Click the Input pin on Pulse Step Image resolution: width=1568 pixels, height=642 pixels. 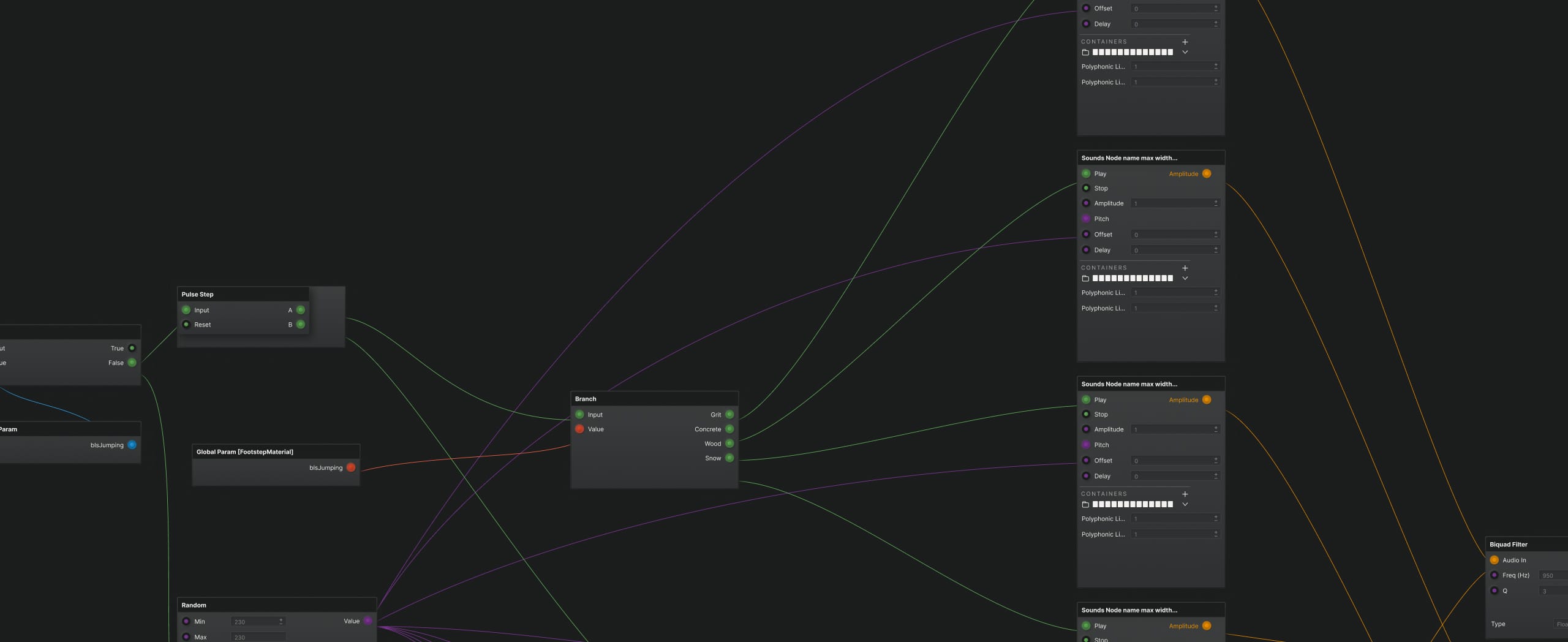186,310
